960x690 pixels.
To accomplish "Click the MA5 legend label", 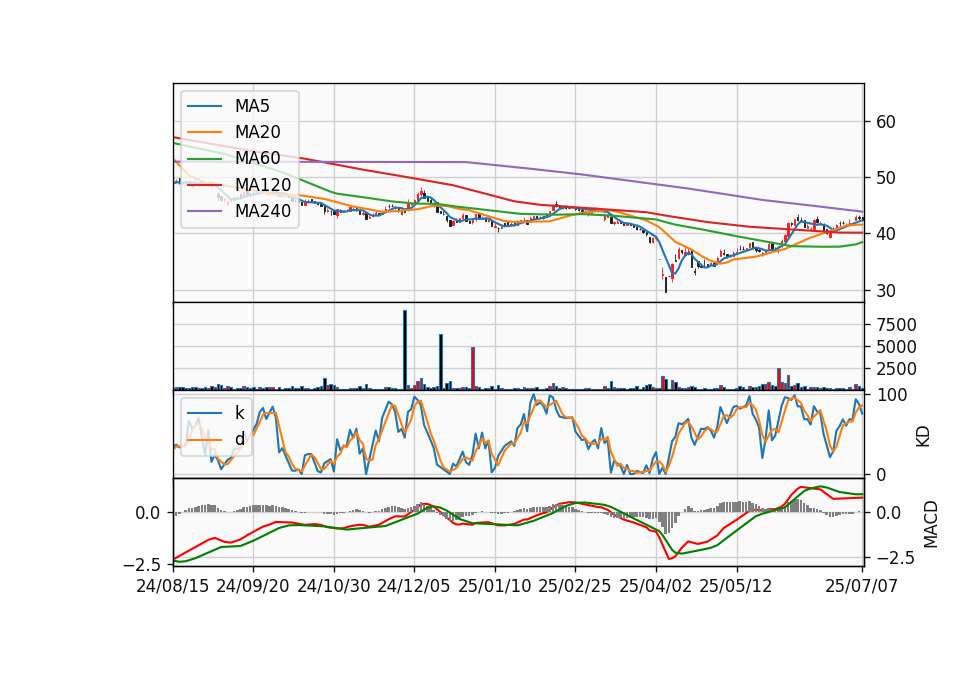I will [252, 106].
